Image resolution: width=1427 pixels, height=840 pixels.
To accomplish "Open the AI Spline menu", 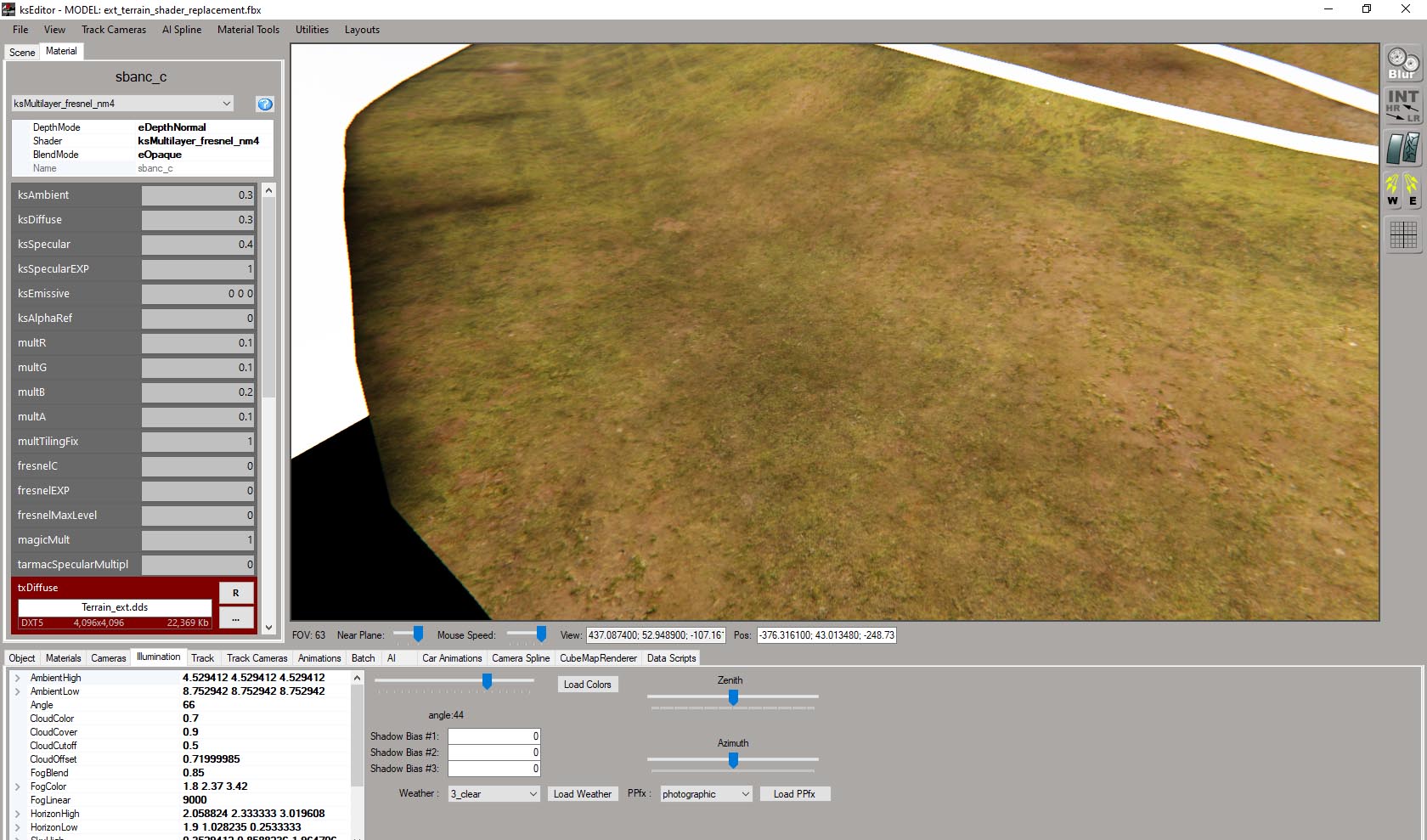I will (182, 30).
